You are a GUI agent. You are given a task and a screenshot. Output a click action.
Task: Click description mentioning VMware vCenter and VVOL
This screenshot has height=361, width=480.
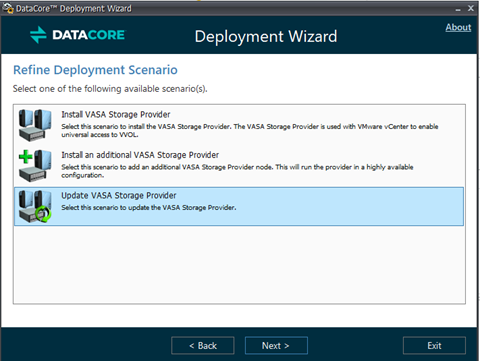click(x=250, y=130)
